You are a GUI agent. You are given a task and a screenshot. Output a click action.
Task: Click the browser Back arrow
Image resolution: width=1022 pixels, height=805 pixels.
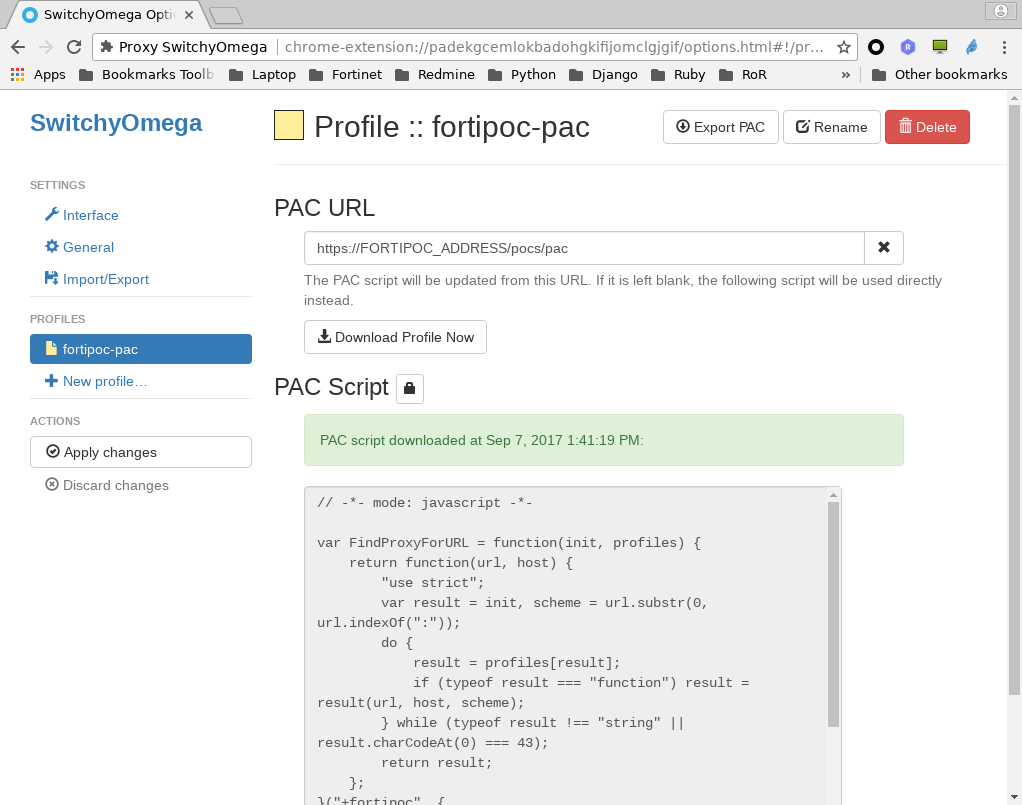pos(18,47)
